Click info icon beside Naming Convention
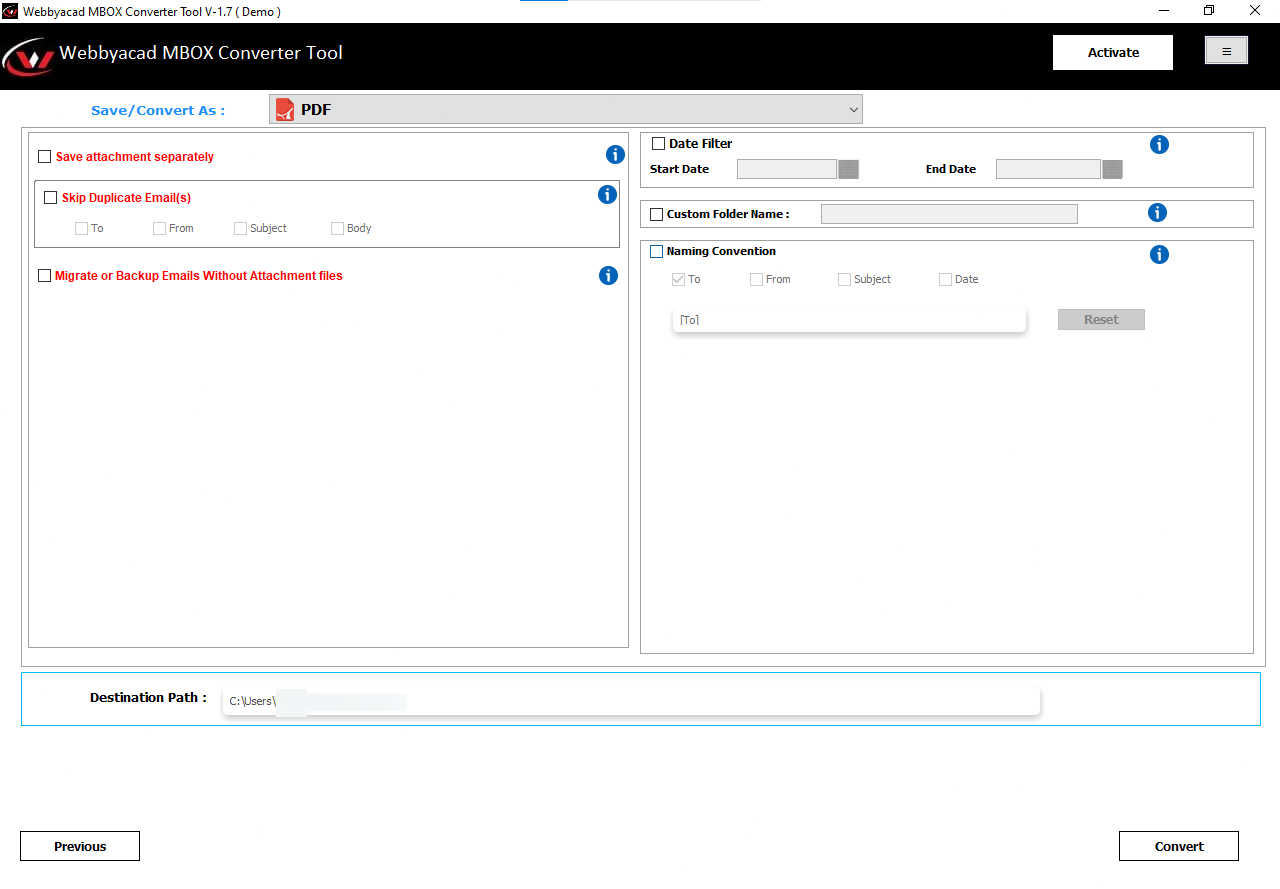The width and height of the screenshot is (1280, 889). (x=1159, y=254)
